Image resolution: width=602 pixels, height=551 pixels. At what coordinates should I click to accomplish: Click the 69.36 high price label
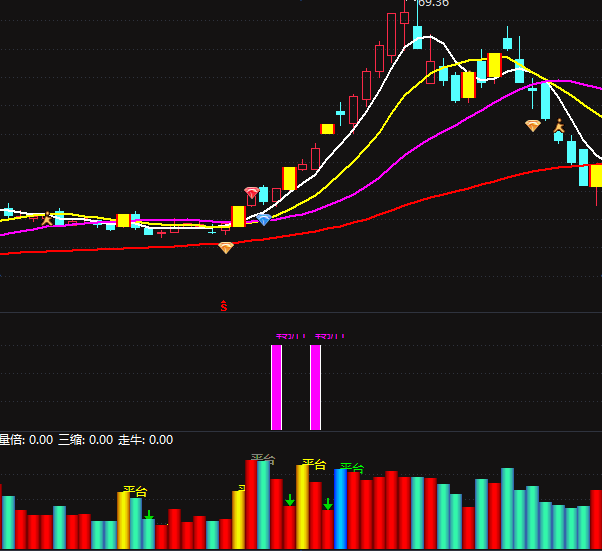433,3
